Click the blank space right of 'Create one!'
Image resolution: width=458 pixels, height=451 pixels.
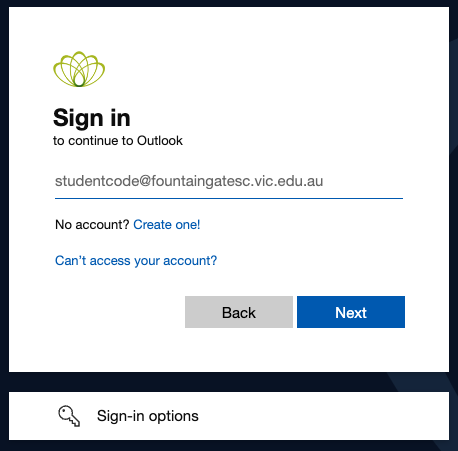pos(300,225)
